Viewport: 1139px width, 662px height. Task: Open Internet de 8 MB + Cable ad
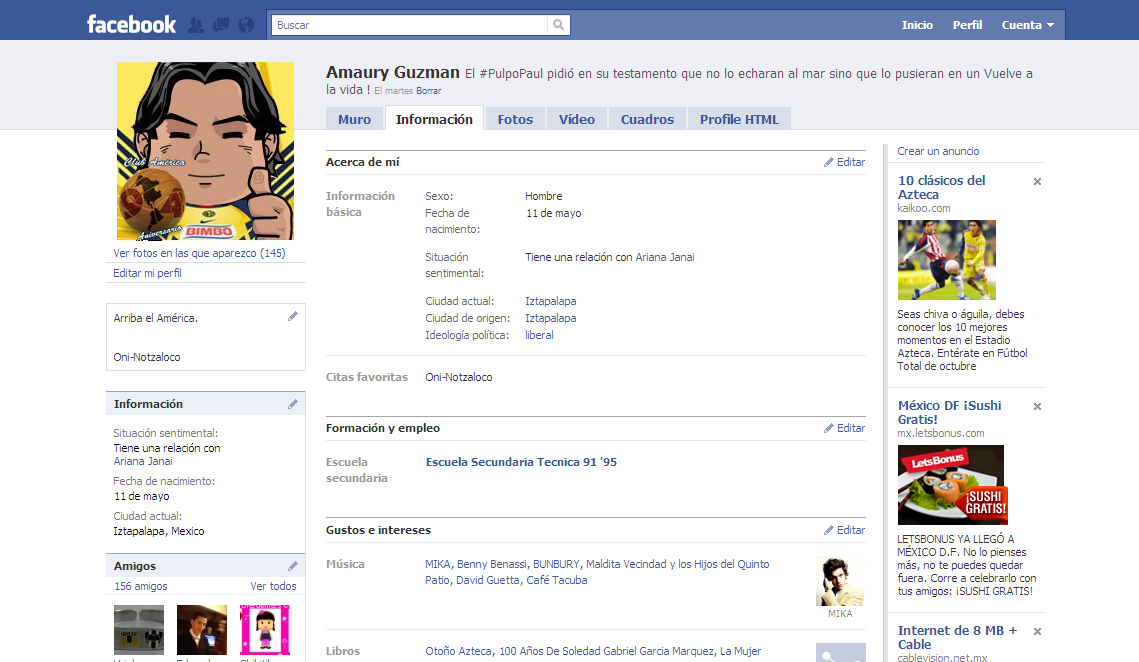click(x=957, y=637)
